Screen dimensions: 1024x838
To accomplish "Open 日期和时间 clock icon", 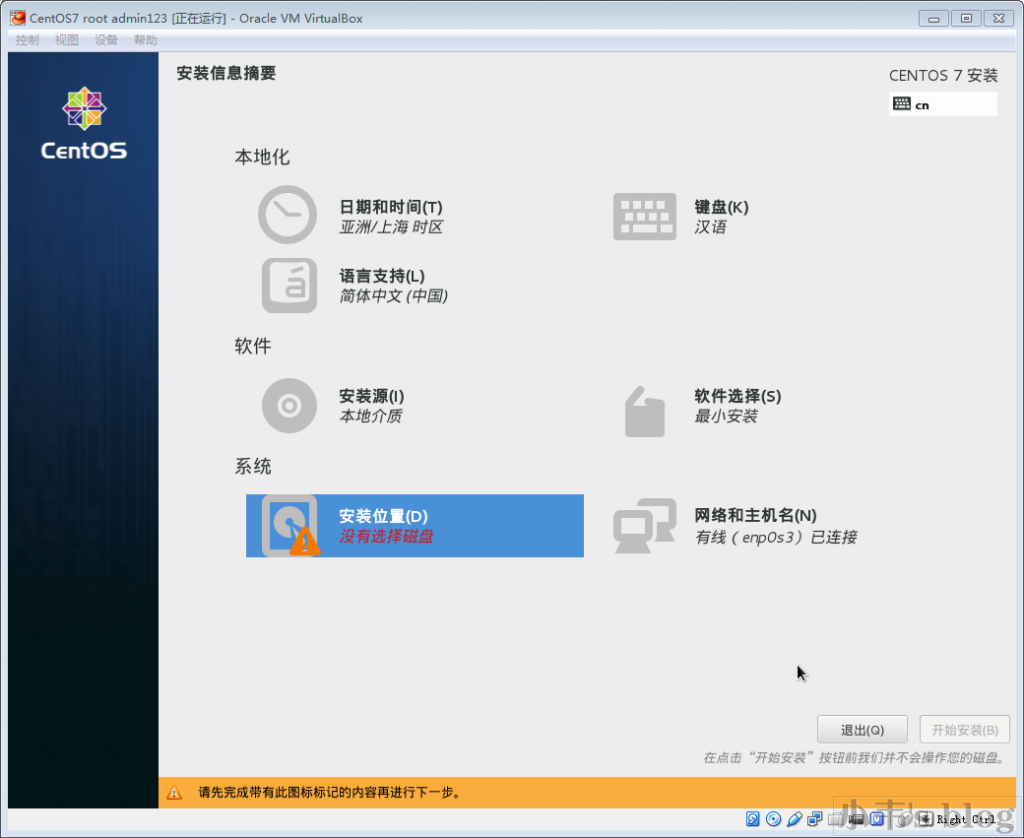I will click(287, 215).
